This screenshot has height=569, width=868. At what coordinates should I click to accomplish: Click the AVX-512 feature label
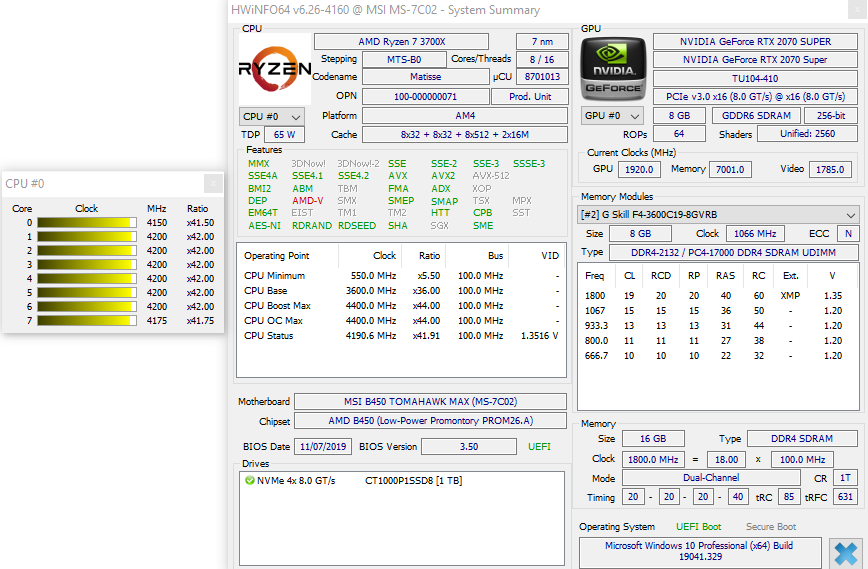click(x=491, y=175)
